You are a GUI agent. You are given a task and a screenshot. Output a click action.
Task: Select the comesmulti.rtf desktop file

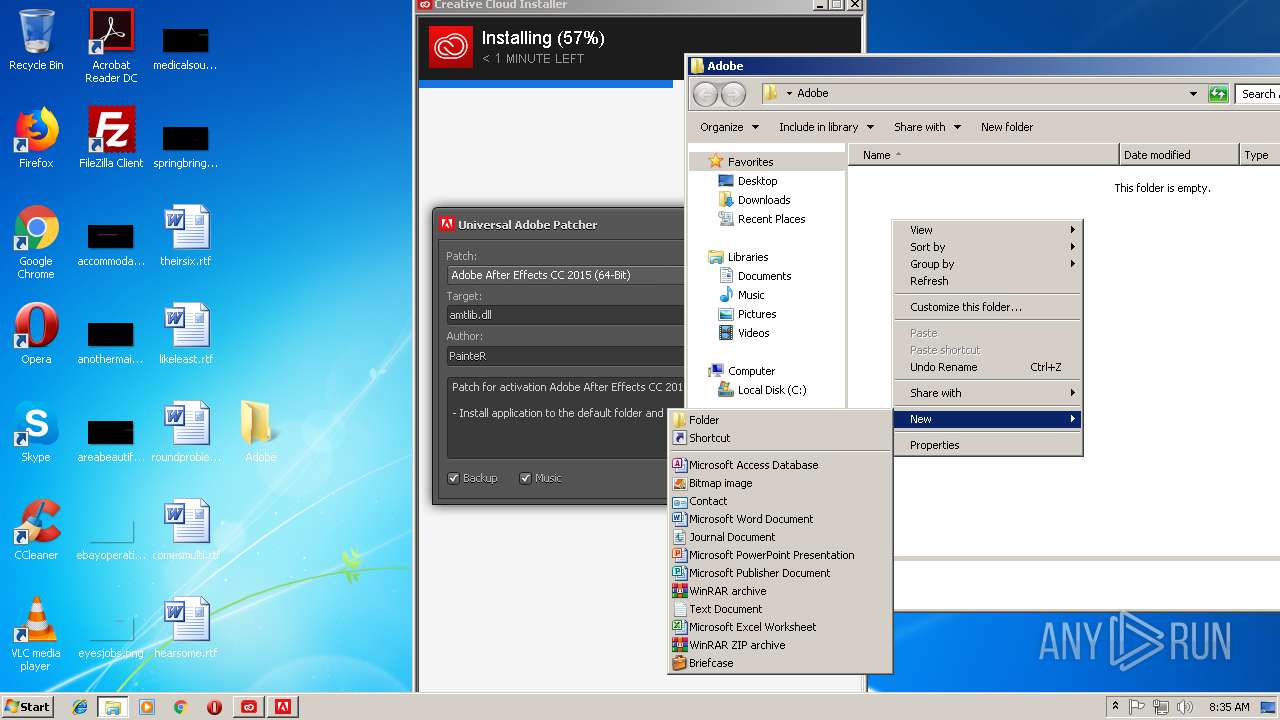(x=186, y=530)
